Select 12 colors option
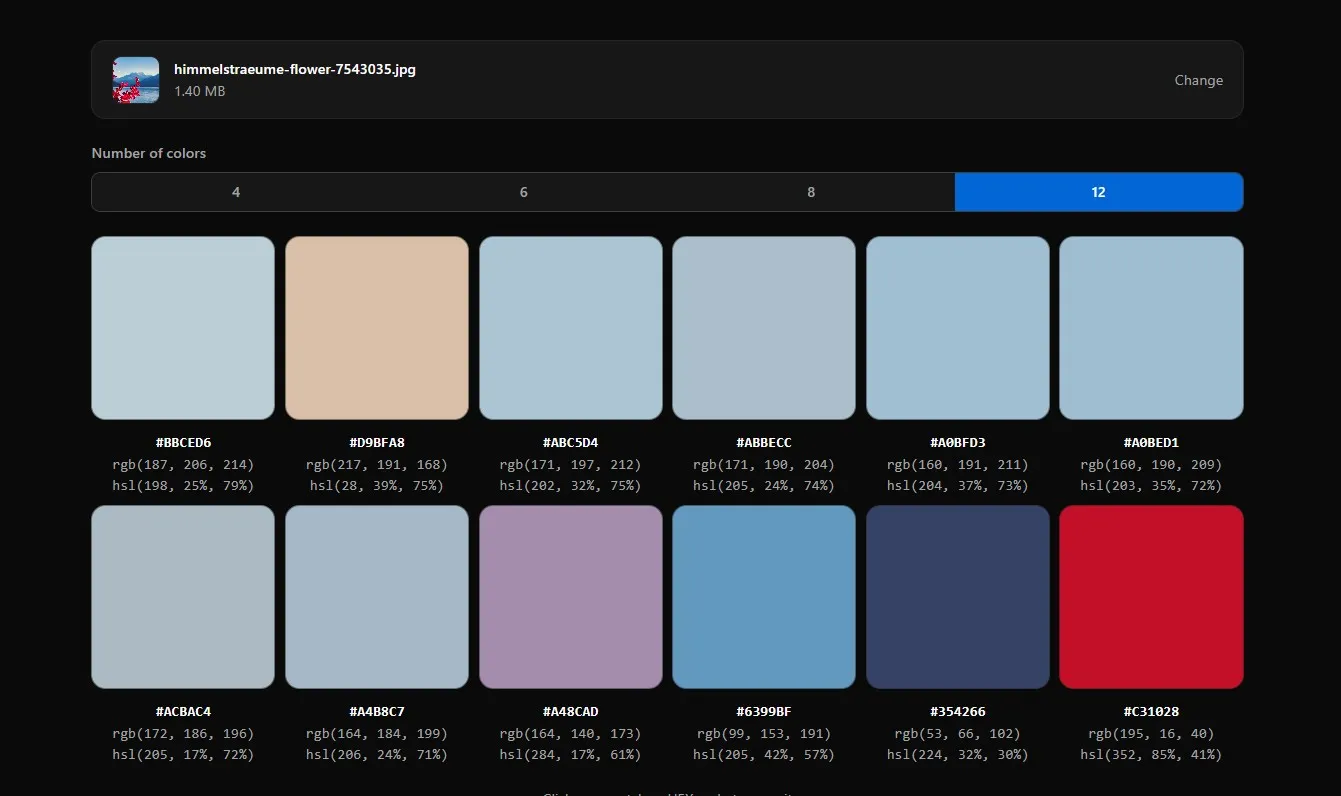 pos(1099,192)
